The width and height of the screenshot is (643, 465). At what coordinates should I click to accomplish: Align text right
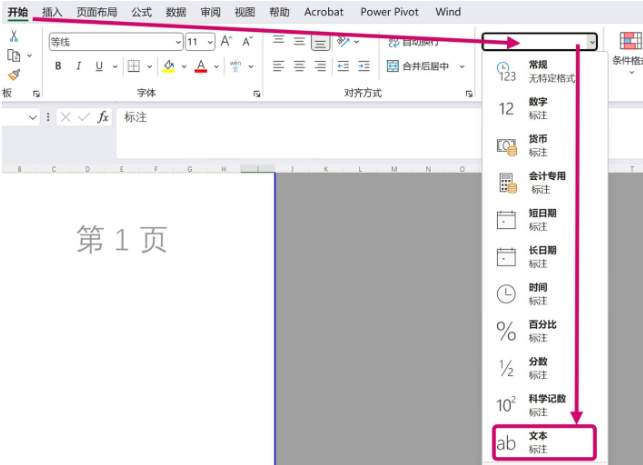320,66
